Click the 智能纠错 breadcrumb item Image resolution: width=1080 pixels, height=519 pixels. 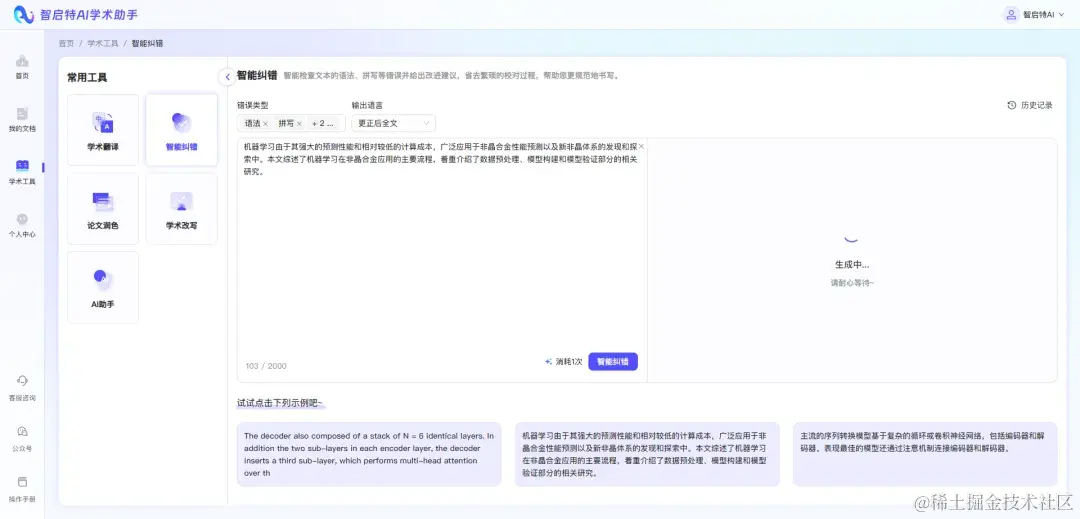pos(147,43)
